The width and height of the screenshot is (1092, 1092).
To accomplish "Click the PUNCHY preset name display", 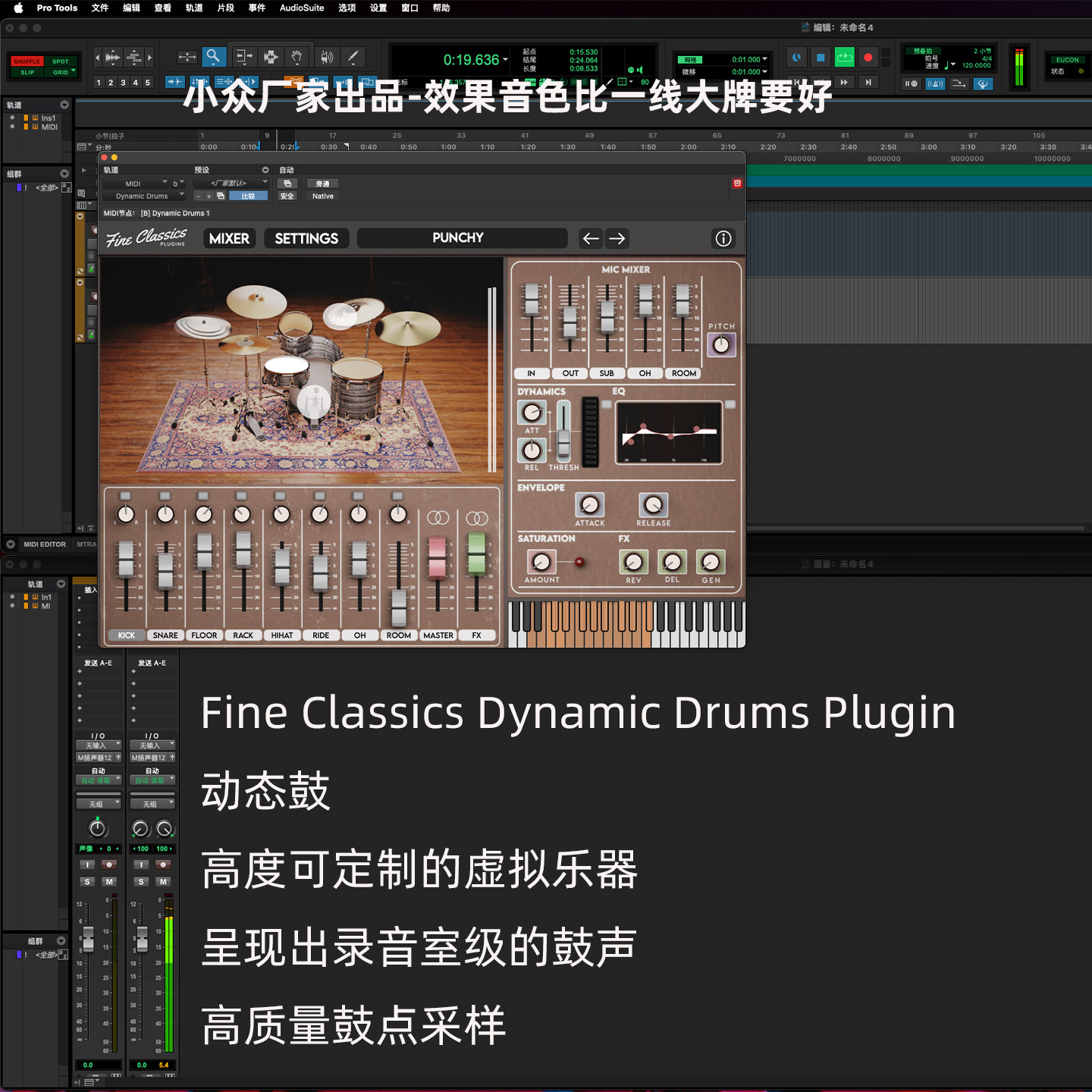I will [x=462, y=238].
